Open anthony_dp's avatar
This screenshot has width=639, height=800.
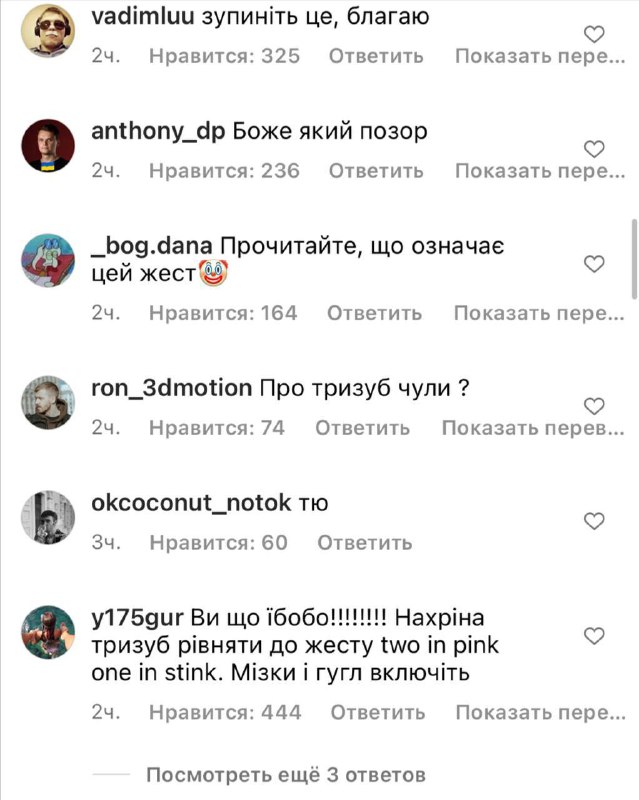point(48,145)
